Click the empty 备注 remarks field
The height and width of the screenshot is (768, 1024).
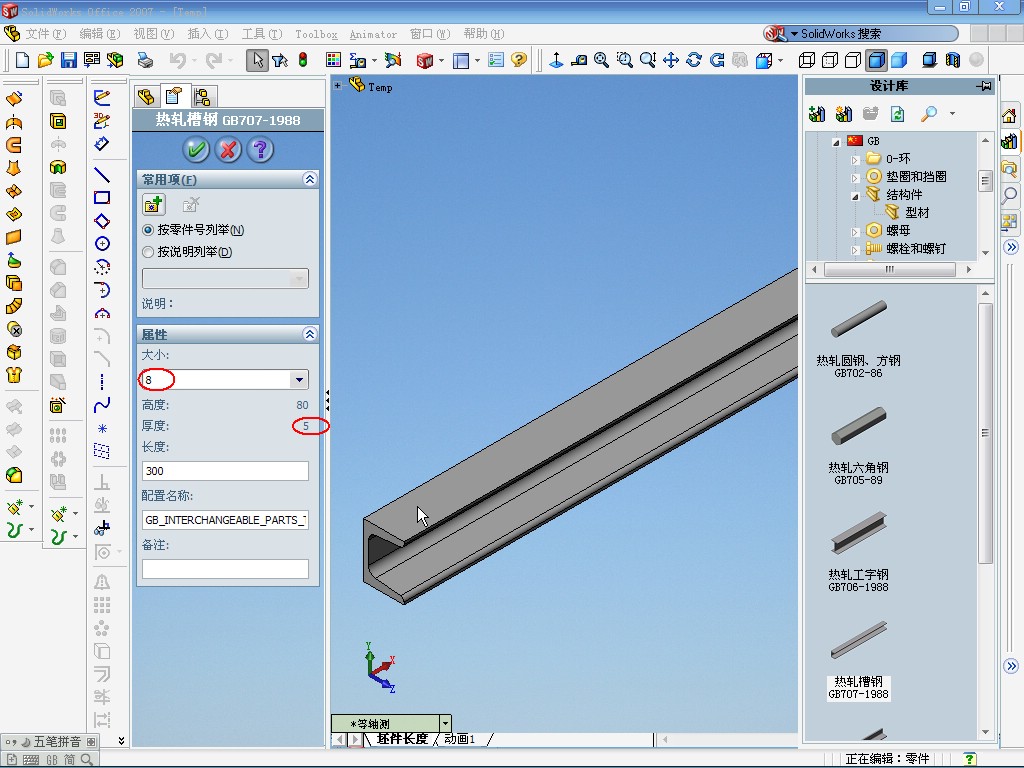[225, 569]
